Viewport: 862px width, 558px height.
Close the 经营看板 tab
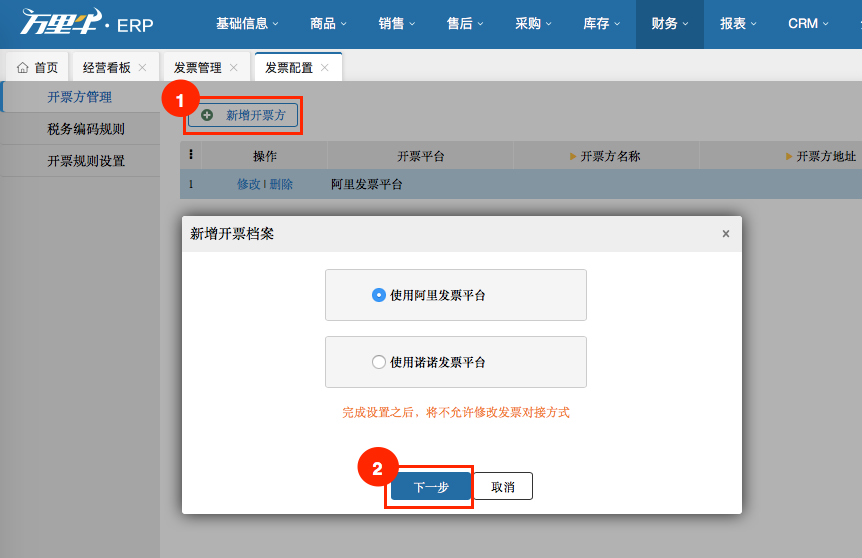142,68
